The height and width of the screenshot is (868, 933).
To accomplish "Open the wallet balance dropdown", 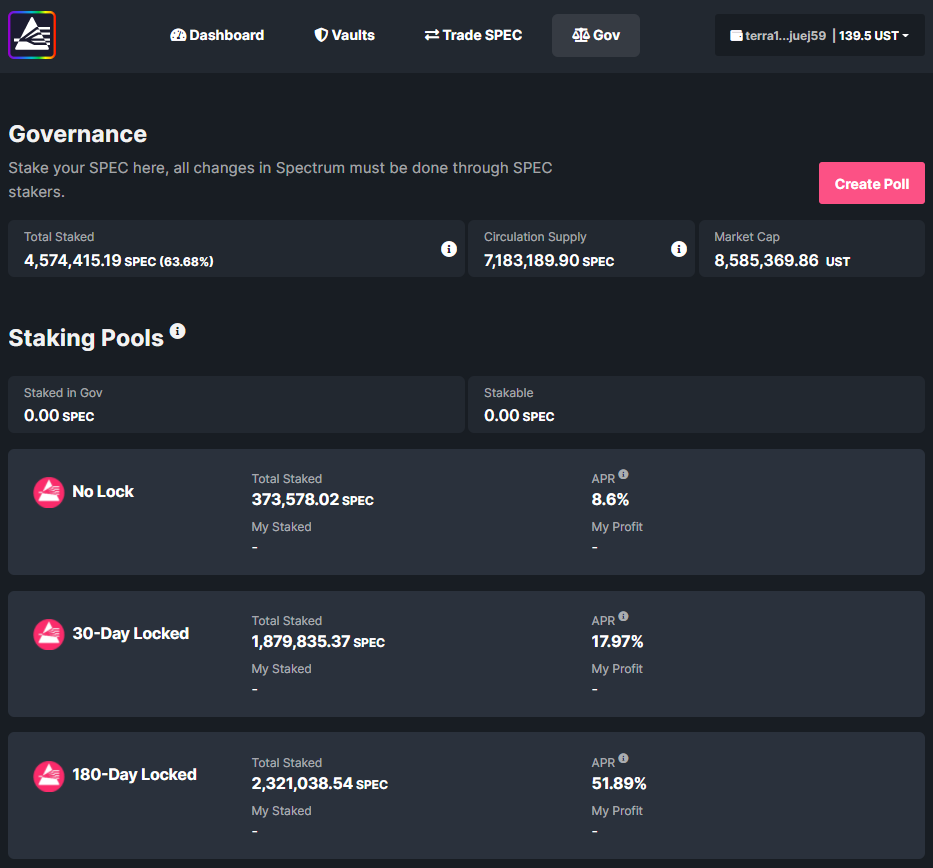I will click(x=819, y=35).
